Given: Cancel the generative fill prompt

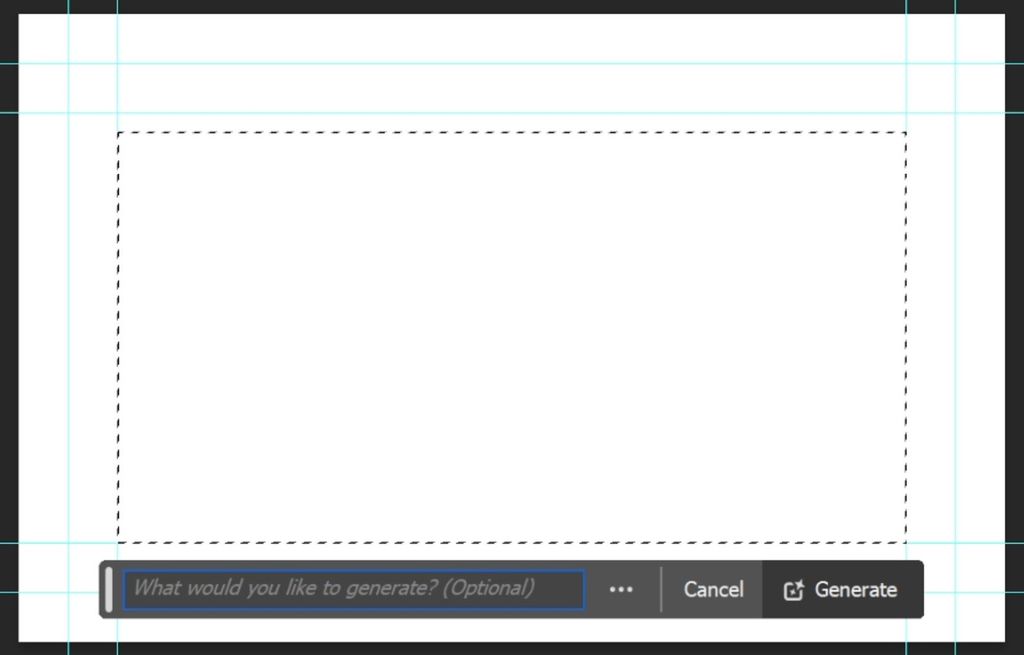Looking at the screenshot, I should (713, 590).
